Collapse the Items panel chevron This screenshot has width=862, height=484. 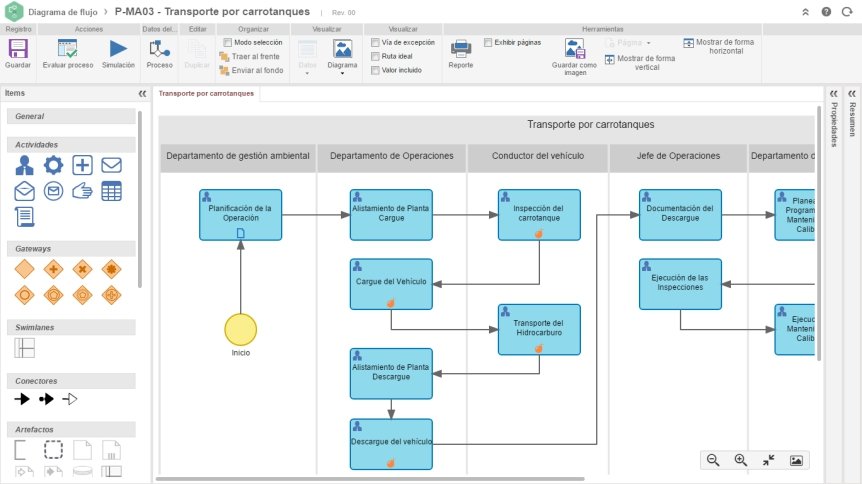coord(142,94)
